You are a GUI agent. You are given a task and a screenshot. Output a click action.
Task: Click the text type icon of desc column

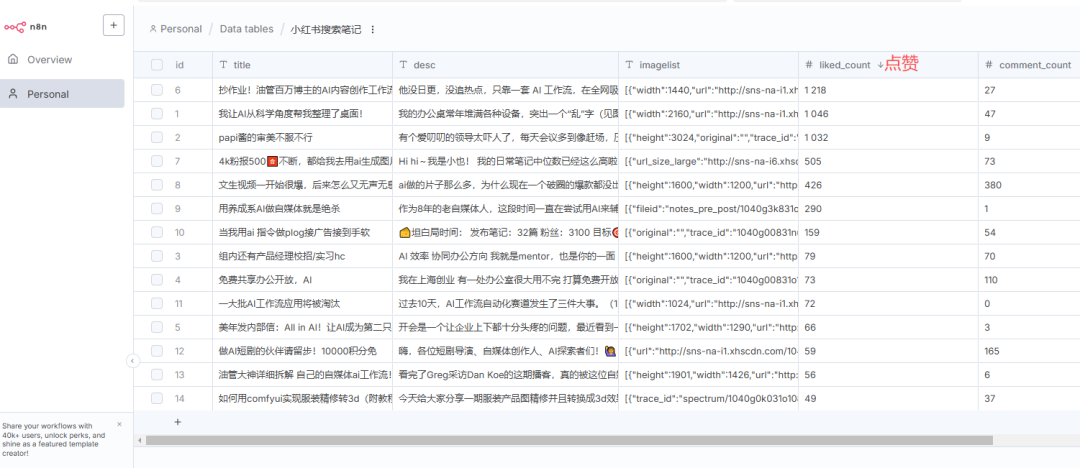click(x=404, y=65)
